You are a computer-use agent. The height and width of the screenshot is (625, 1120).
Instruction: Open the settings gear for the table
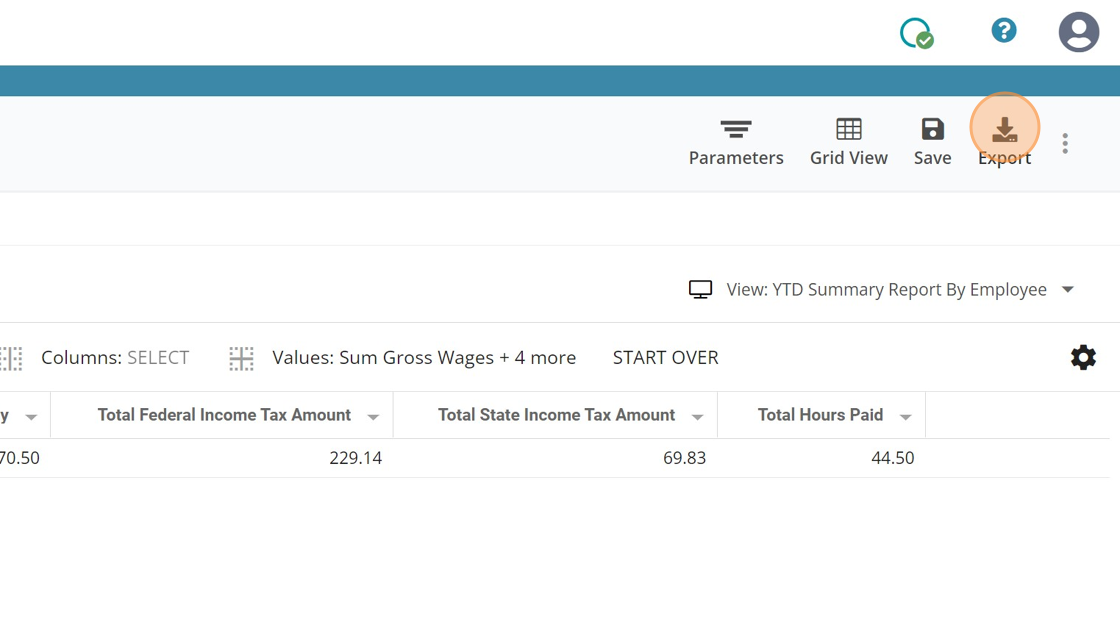click(1083, 358)
